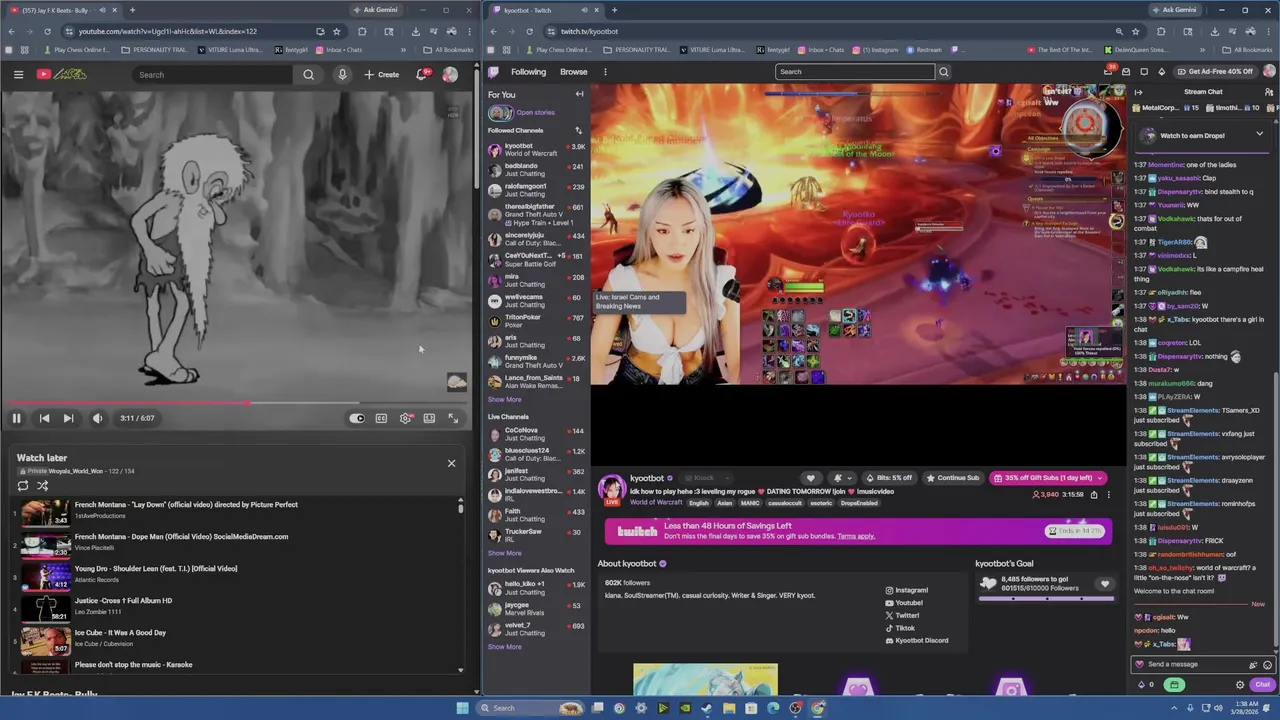Collapse the Twitch For You sidebar
This screenshot has width=1280, height=720.
[x=579, y=94]
